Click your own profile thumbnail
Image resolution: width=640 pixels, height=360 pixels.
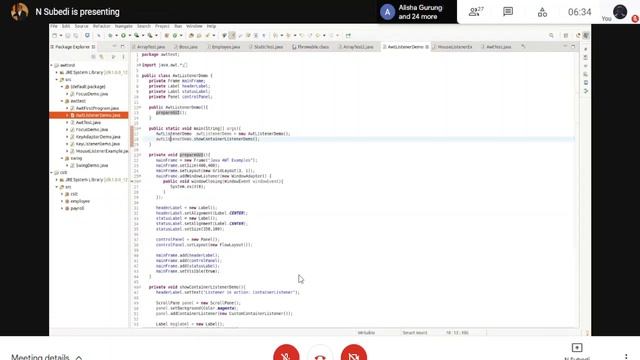tap(620, 12)
